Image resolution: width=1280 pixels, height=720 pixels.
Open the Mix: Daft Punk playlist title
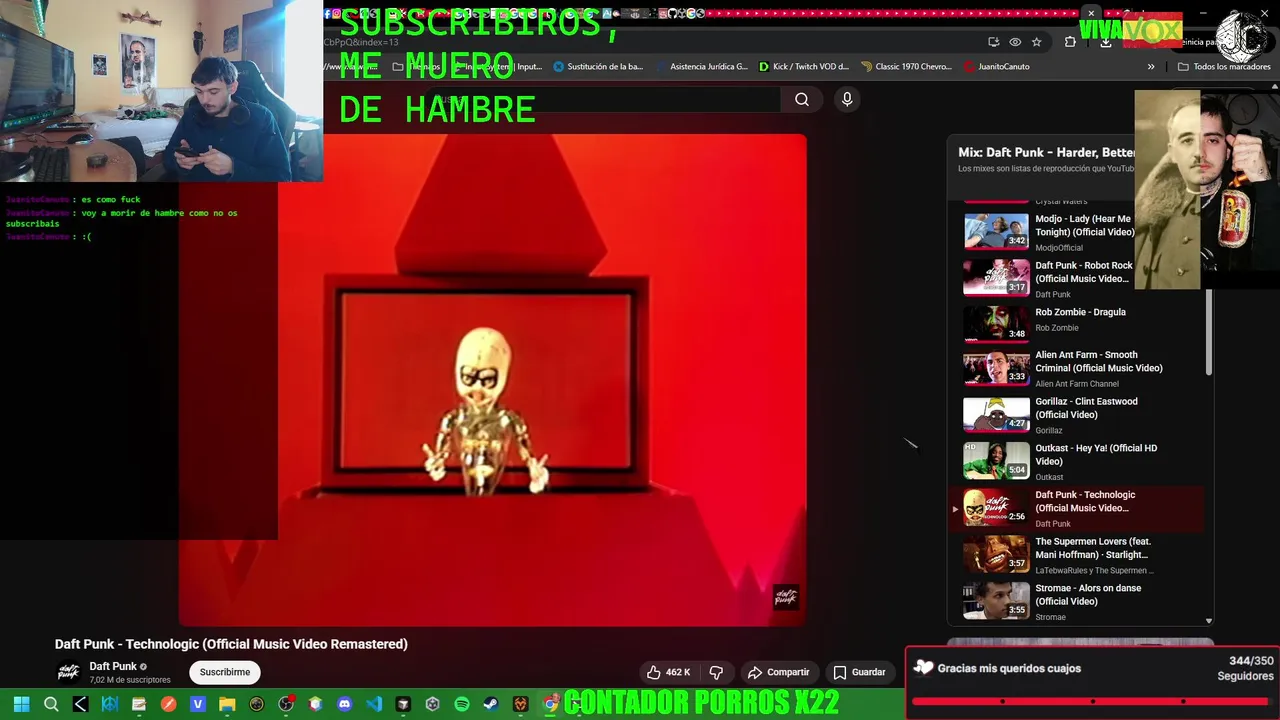point(1046,152)
